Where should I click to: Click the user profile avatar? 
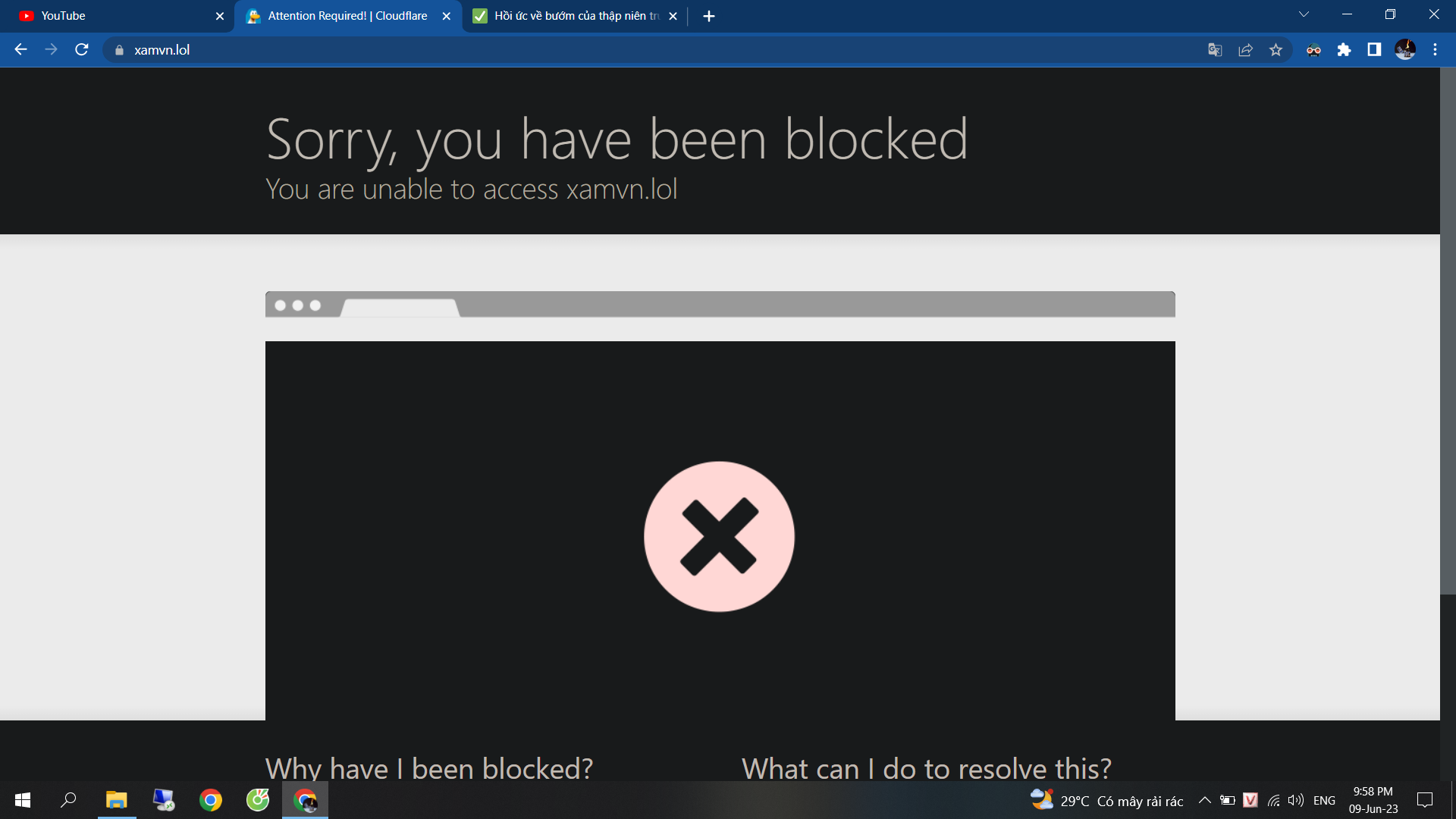click(x=1404, y=50)
